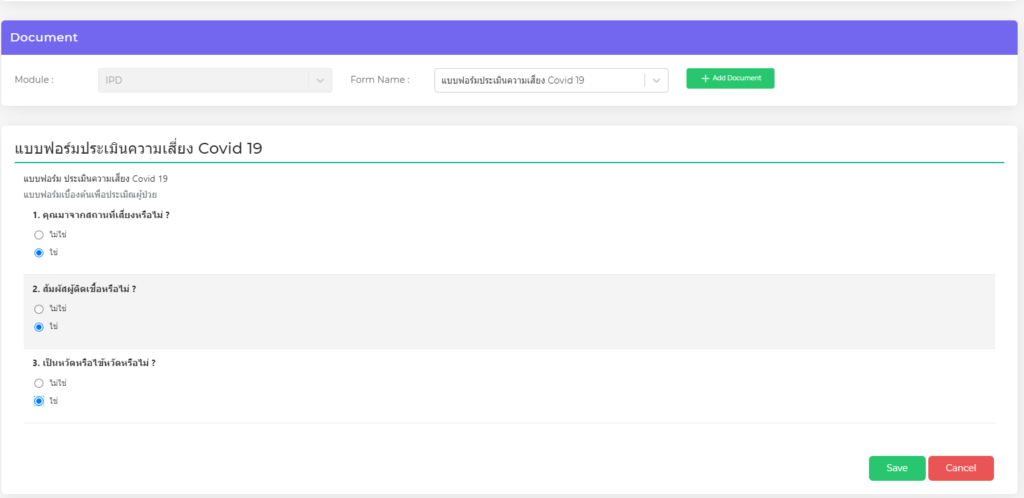Image resolution: width=1024 pixels, height=498 pixels.
Task: Click the plus icon on Add Document
Action: 705,78
